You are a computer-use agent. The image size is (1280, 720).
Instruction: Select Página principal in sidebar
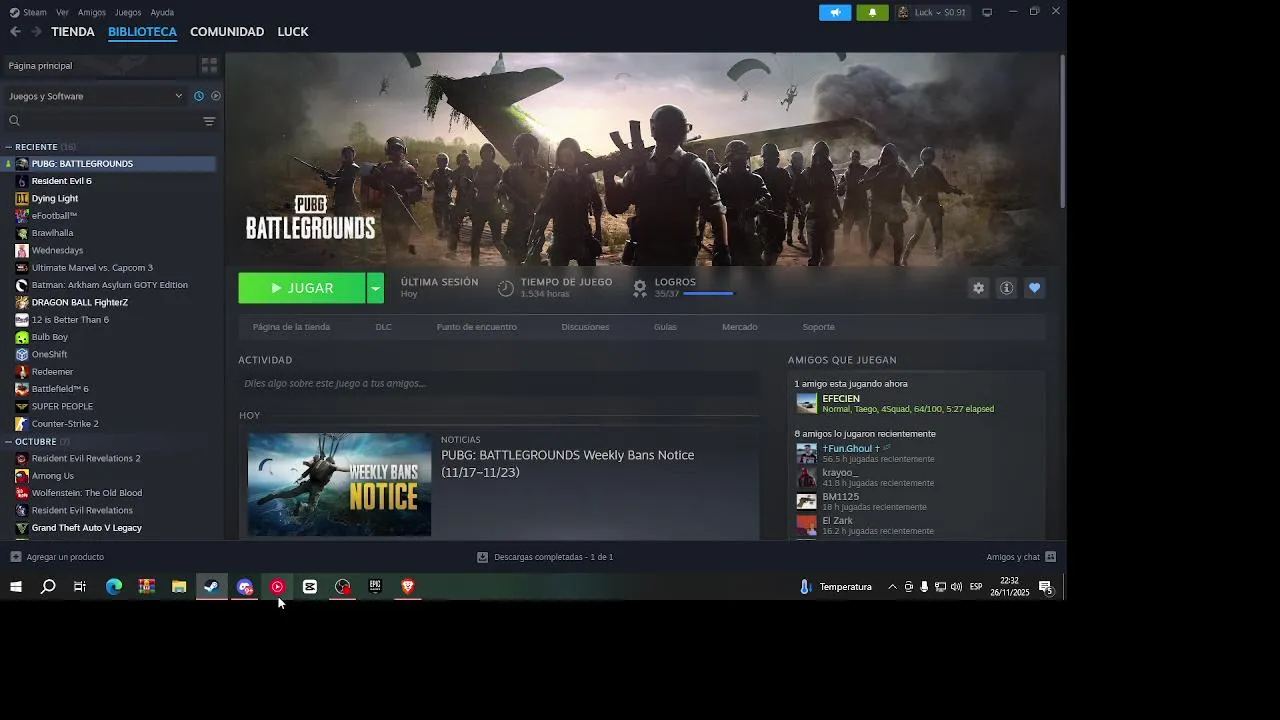click(98, 65)
